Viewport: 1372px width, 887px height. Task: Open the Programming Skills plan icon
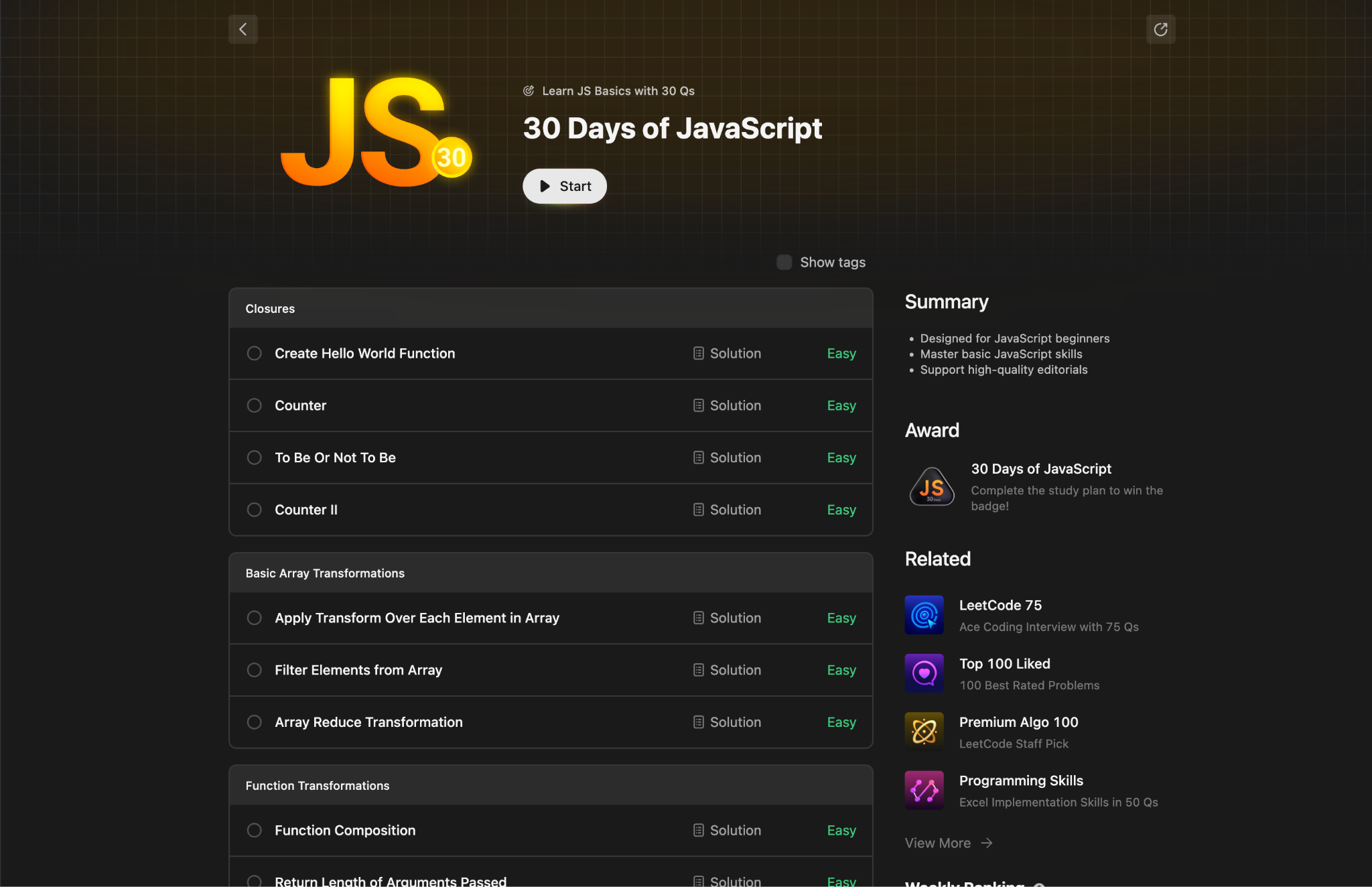[924, 790]
